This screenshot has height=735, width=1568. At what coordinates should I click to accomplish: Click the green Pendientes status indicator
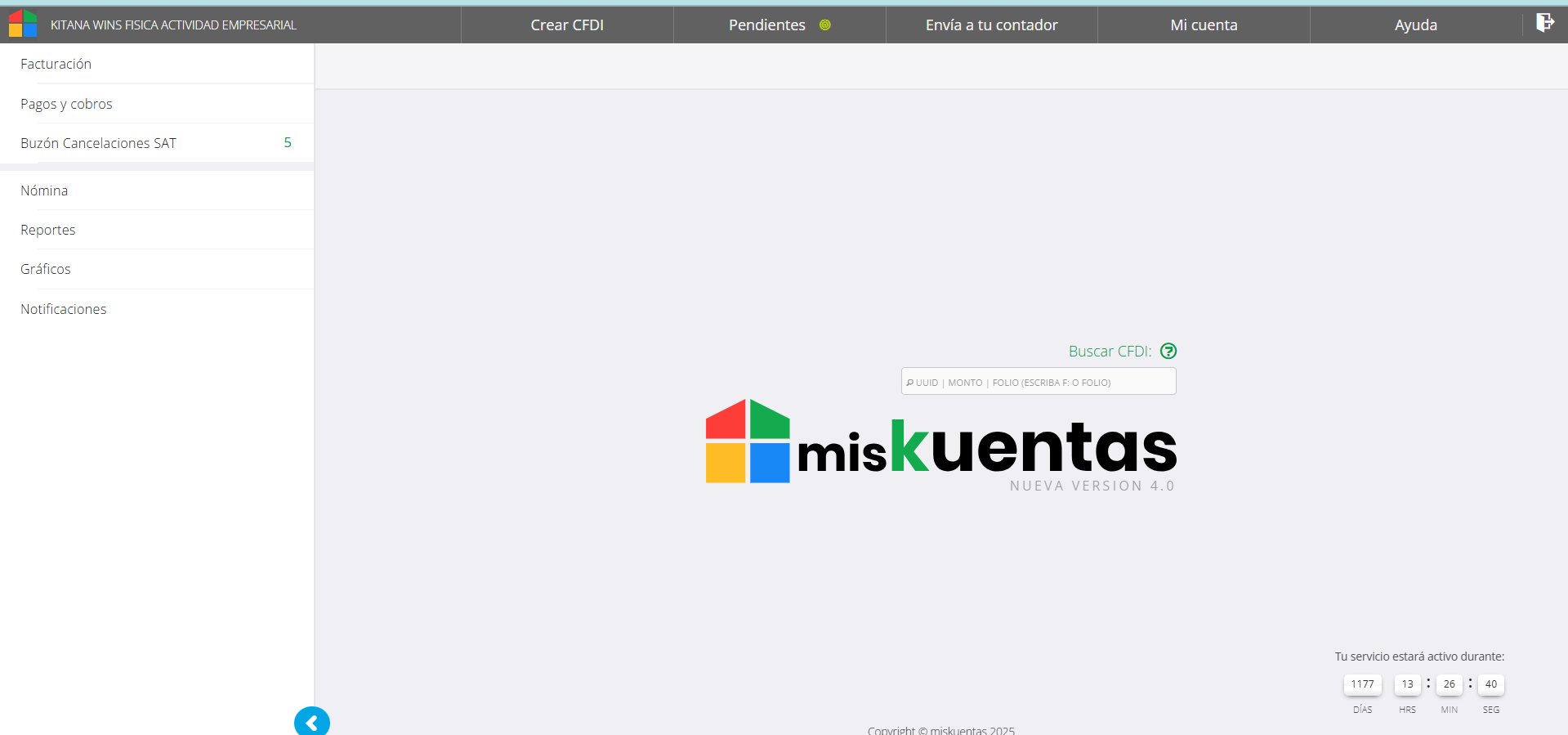[x=824, y=25]
